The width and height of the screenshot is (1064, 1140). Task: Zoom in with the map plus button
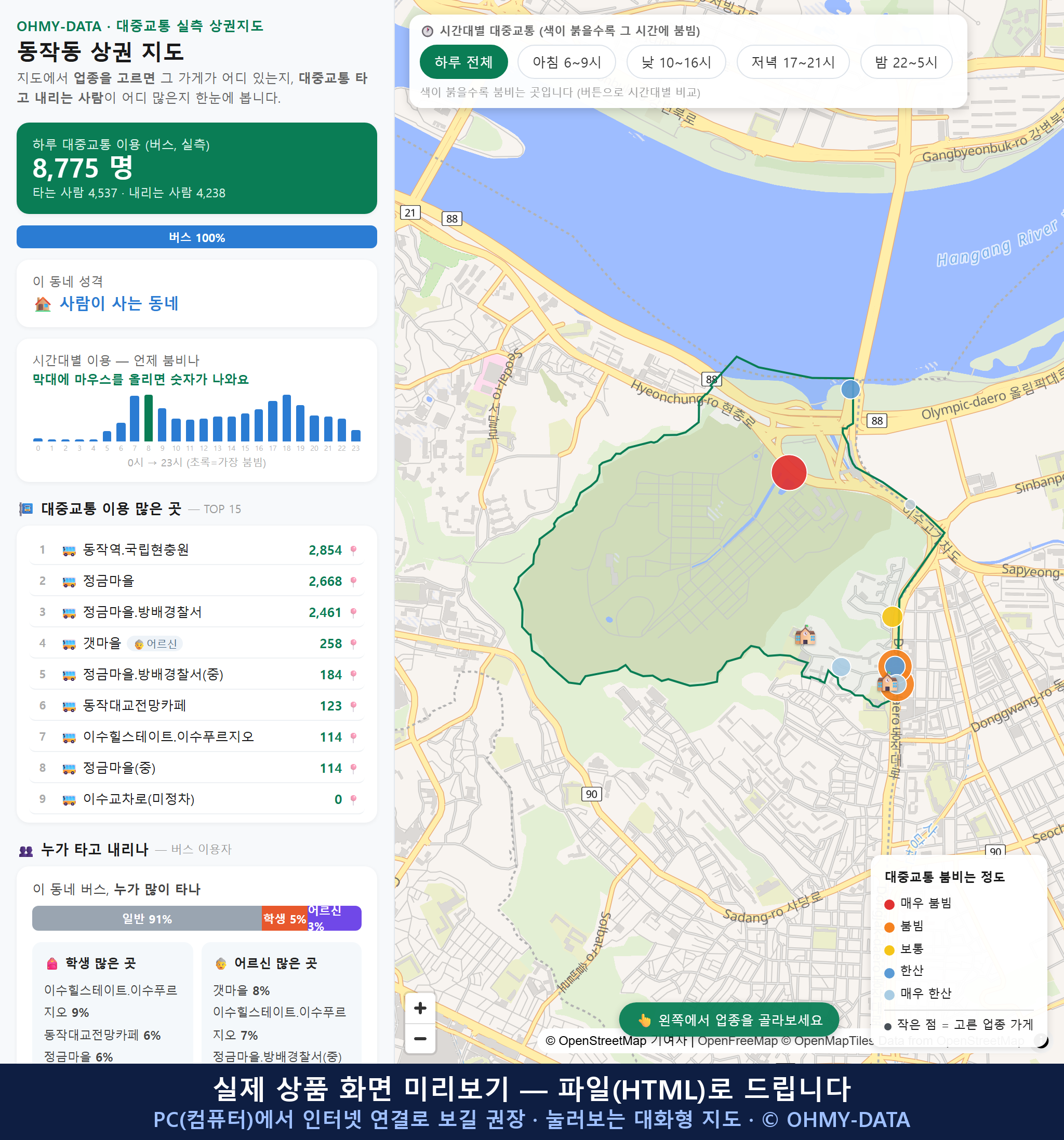[x=420, y=1008]
